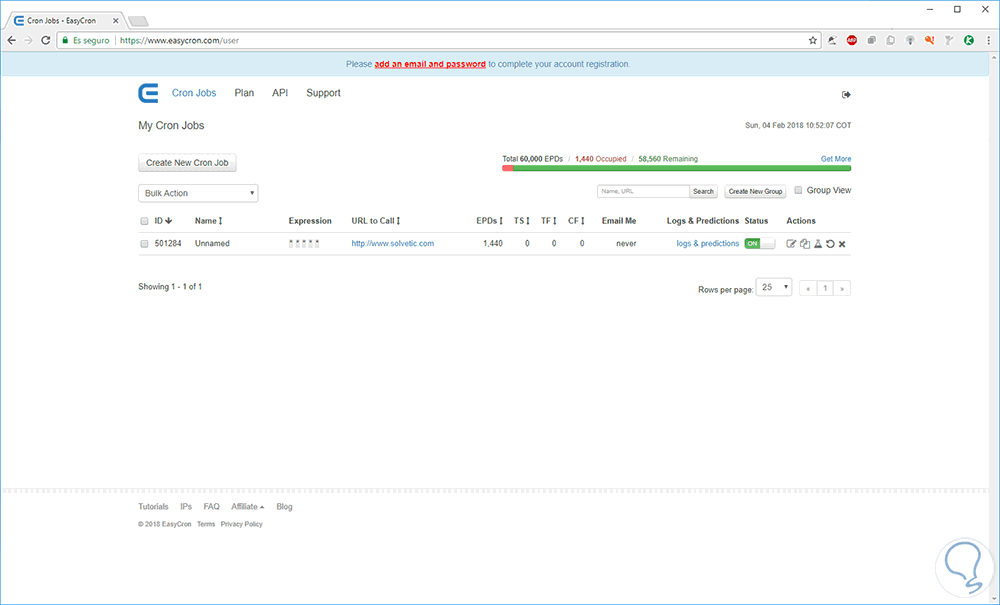
Task: Go to the Plan page
Action: pos(244,93)
